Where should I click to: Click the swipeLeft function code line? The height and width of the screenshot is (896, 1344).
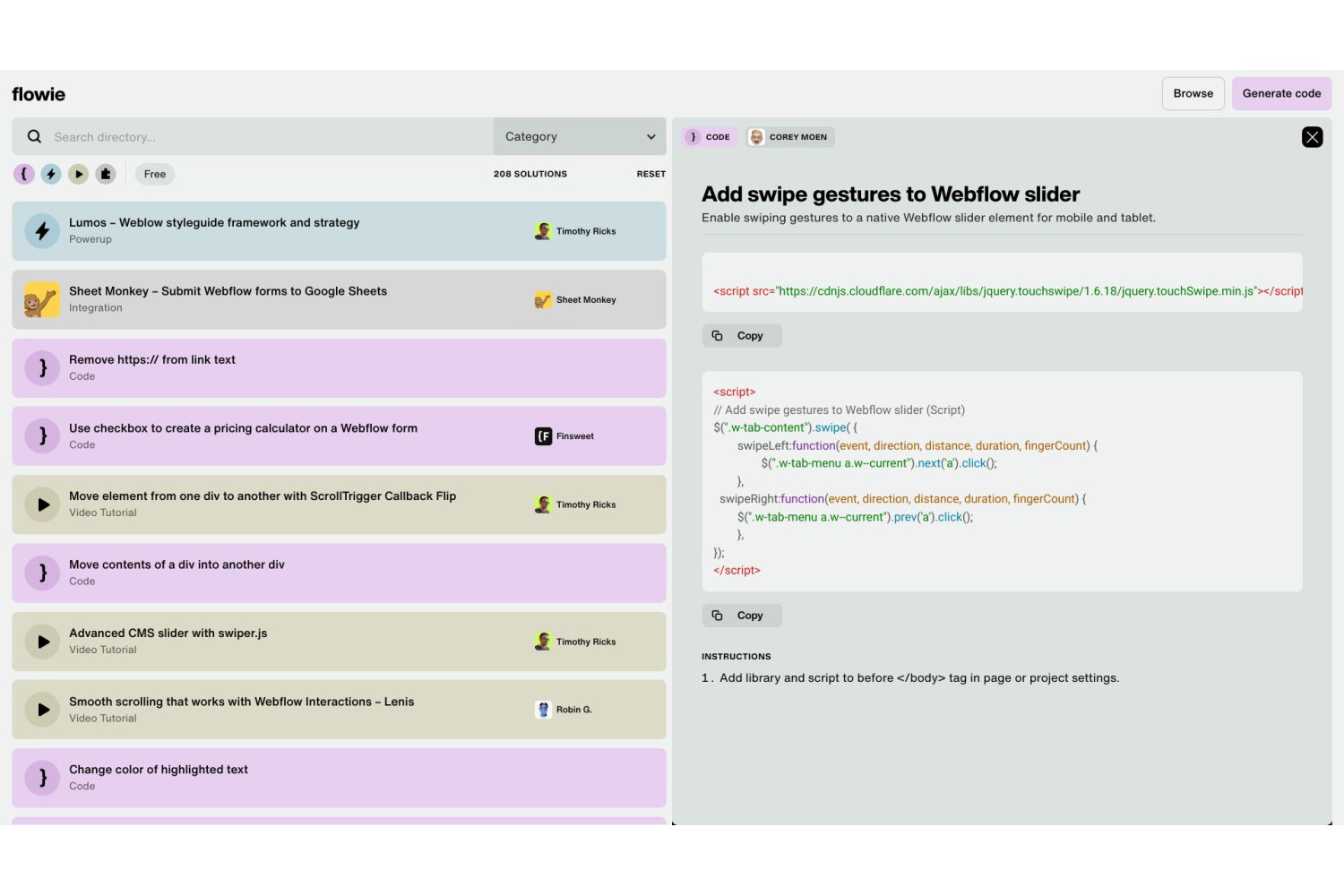pyautogui.click(x=918, y=445)
